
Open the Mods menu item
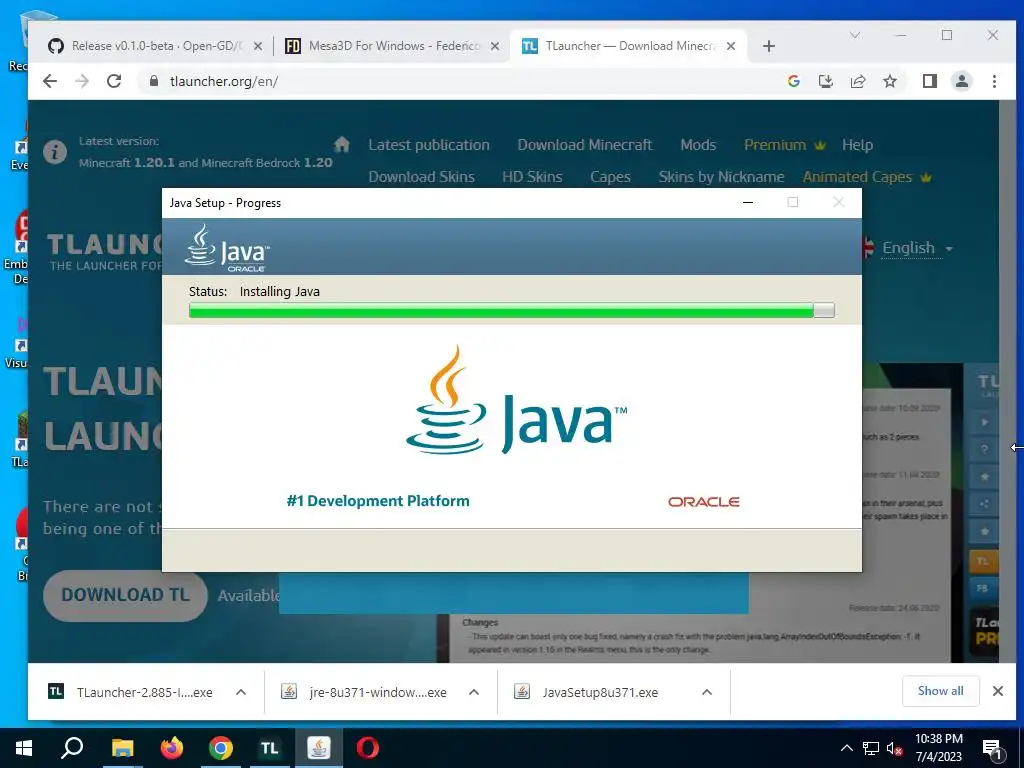pyautogui.click(x=698, y=145)
